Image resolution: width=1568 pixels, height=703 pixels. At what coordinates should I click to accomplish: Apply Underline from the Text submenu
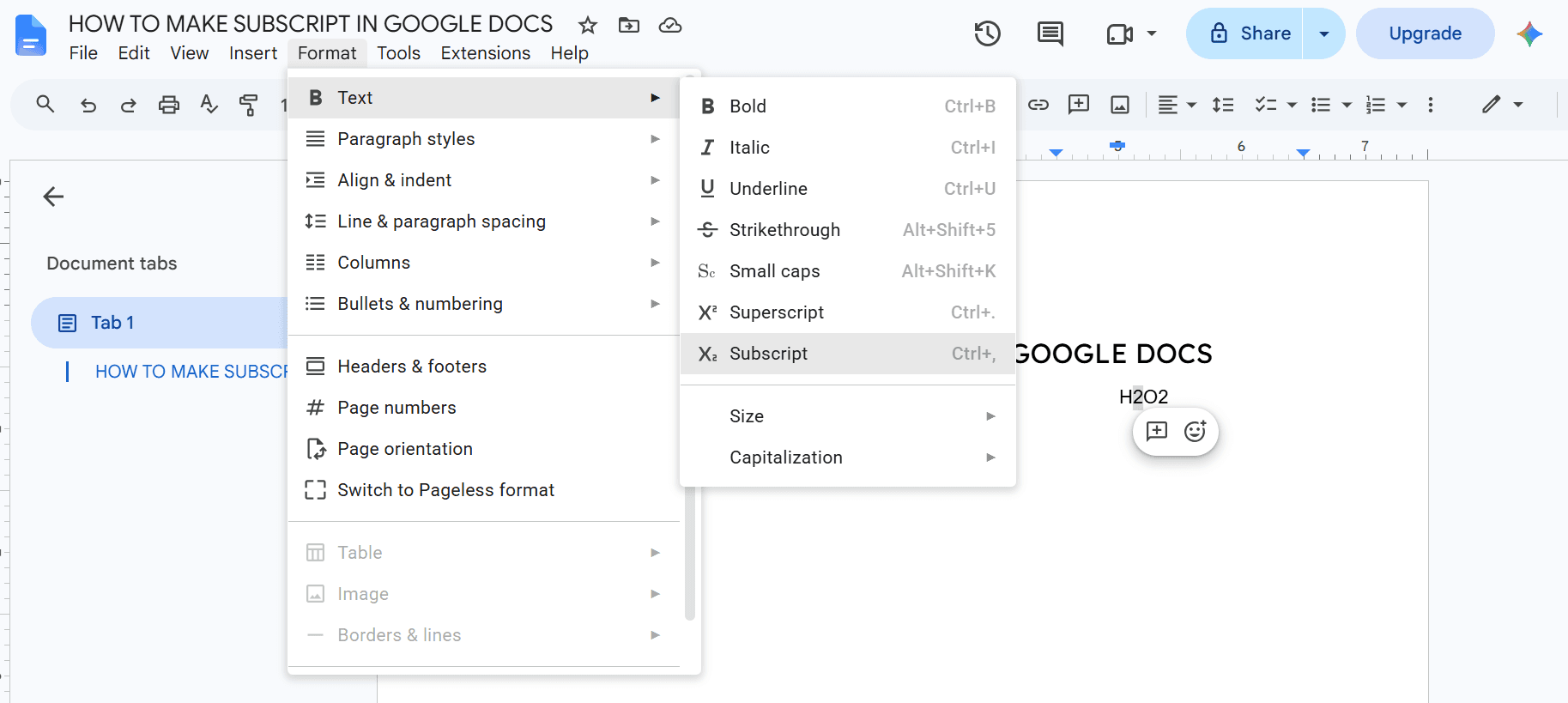[848, 189]
